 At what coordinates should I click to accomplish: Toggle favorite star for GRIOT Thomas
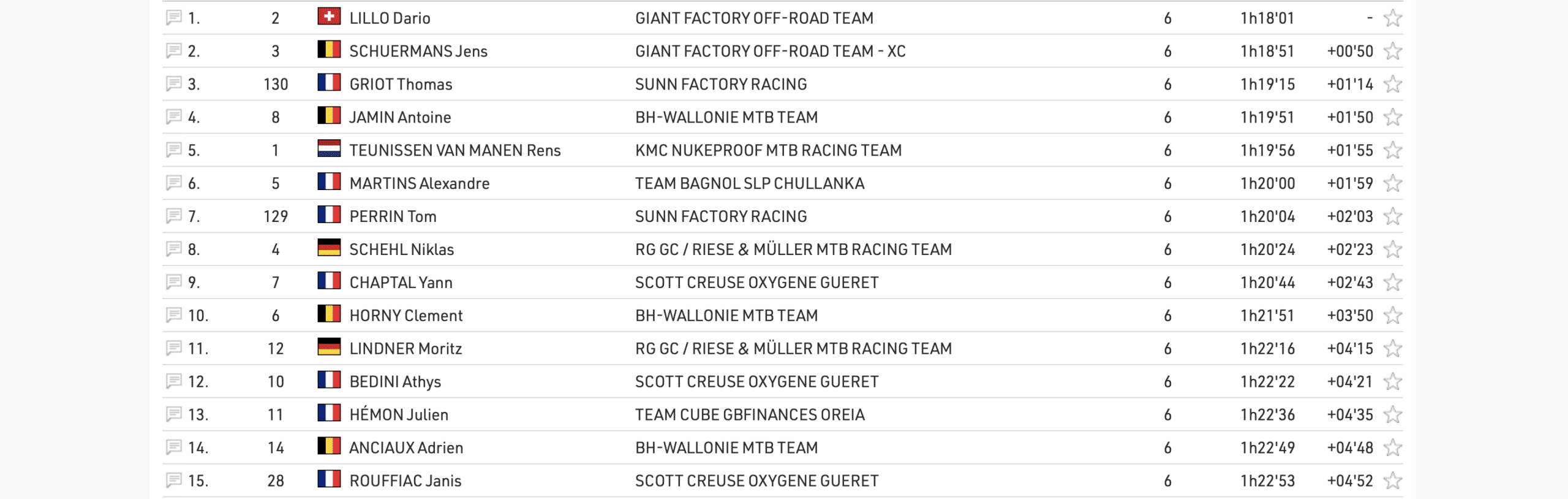coord(1393,84)
